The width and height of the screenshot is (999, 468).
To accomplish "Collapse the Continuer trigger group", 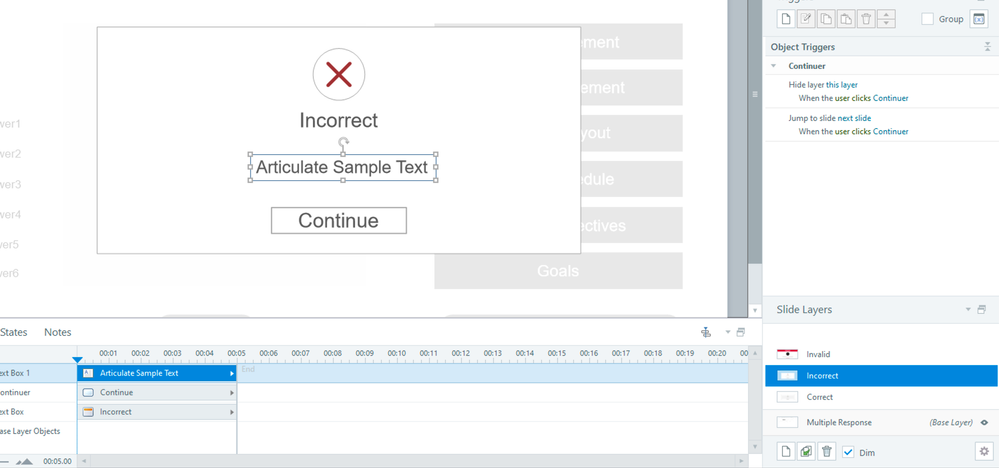I will point(773,66).
